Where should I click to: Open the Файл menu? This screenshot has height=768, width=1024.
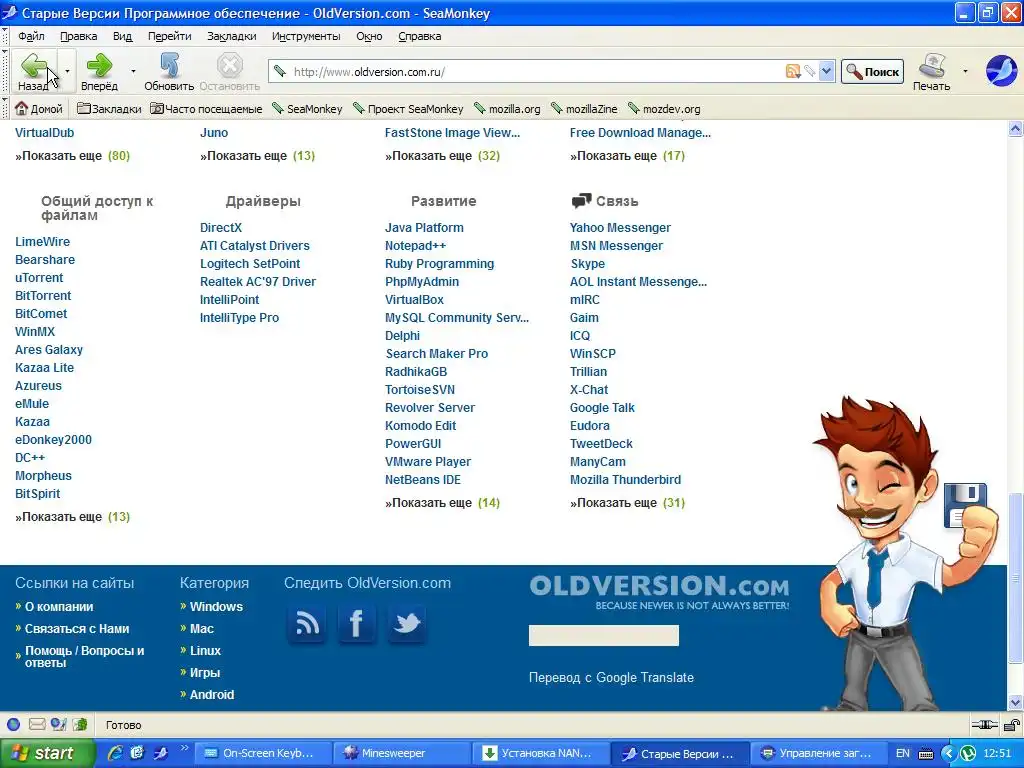pyautogui.click(x=31, y=36)
